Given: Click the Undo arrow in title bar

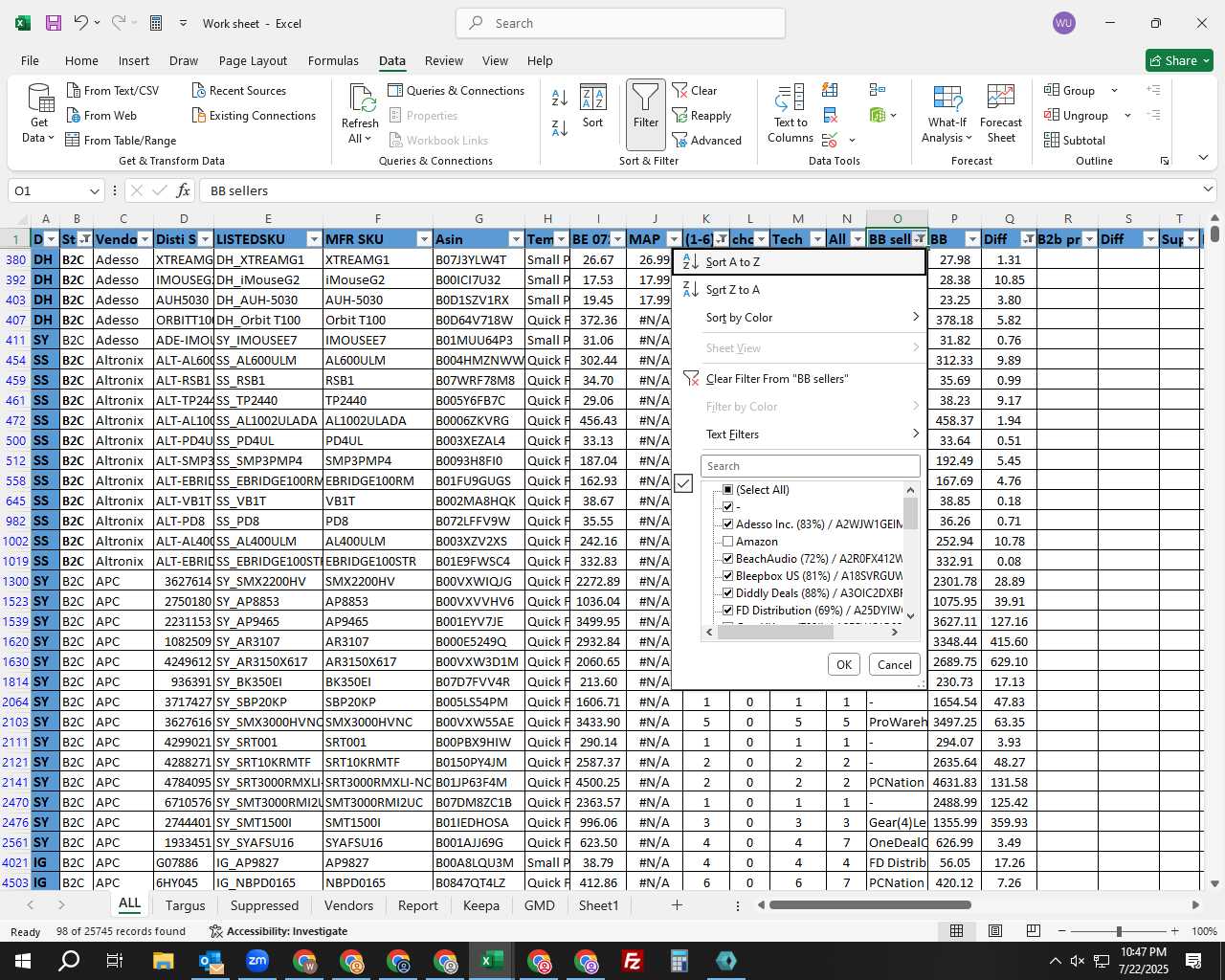Looking at the screenshot, I should click(x=81, y=23).
